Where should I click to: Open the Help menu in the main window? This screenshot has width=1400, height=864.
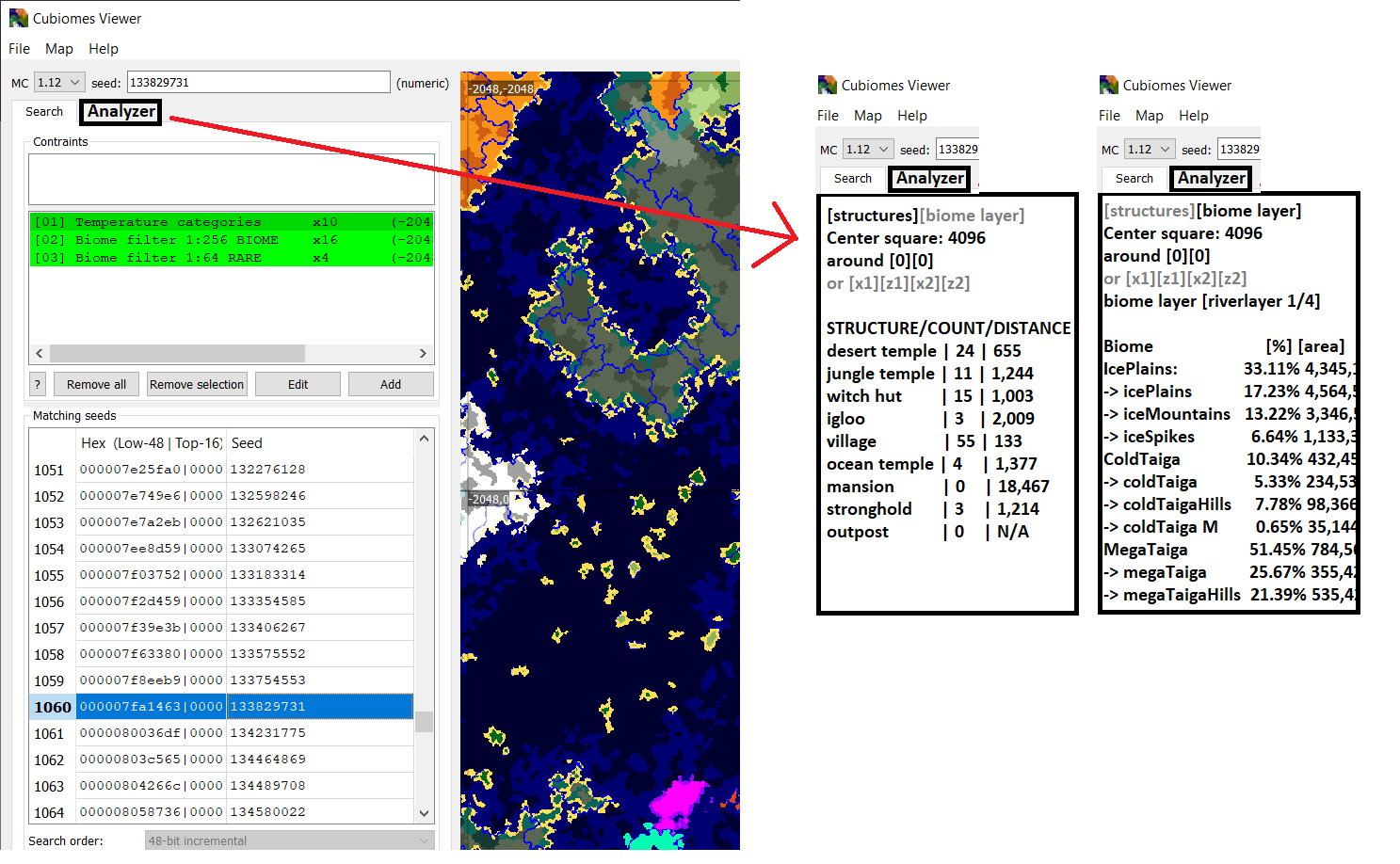coord(103,48)
